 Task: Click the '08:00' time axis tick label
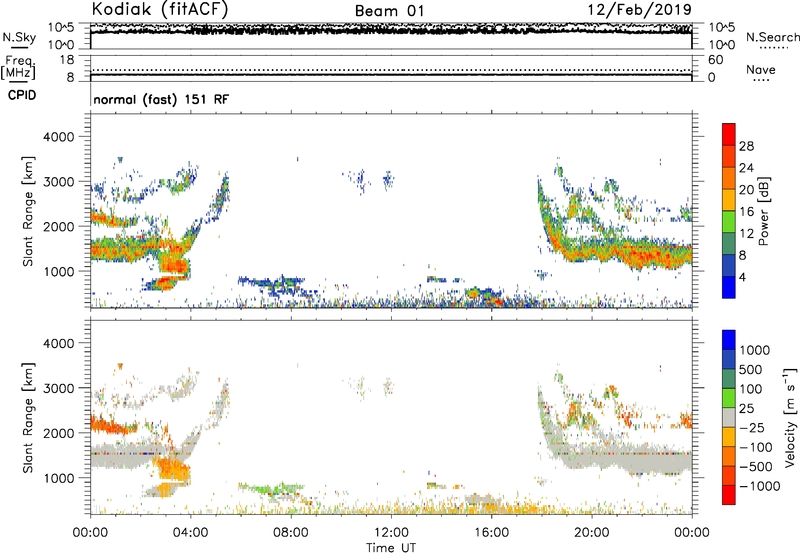tap(291, 533)
